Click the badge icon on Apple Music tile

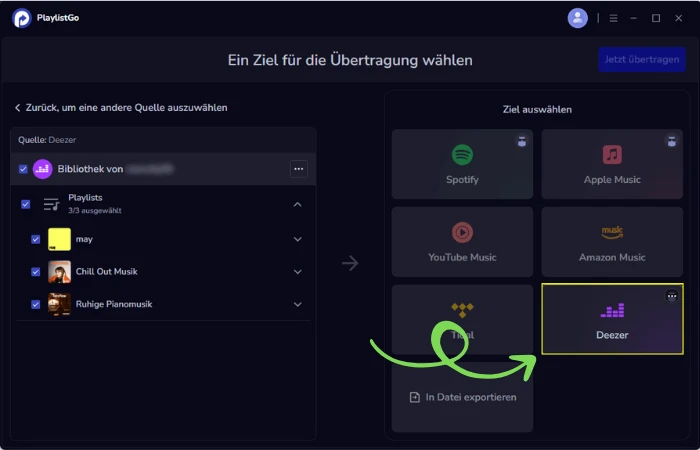click(672, 142)
